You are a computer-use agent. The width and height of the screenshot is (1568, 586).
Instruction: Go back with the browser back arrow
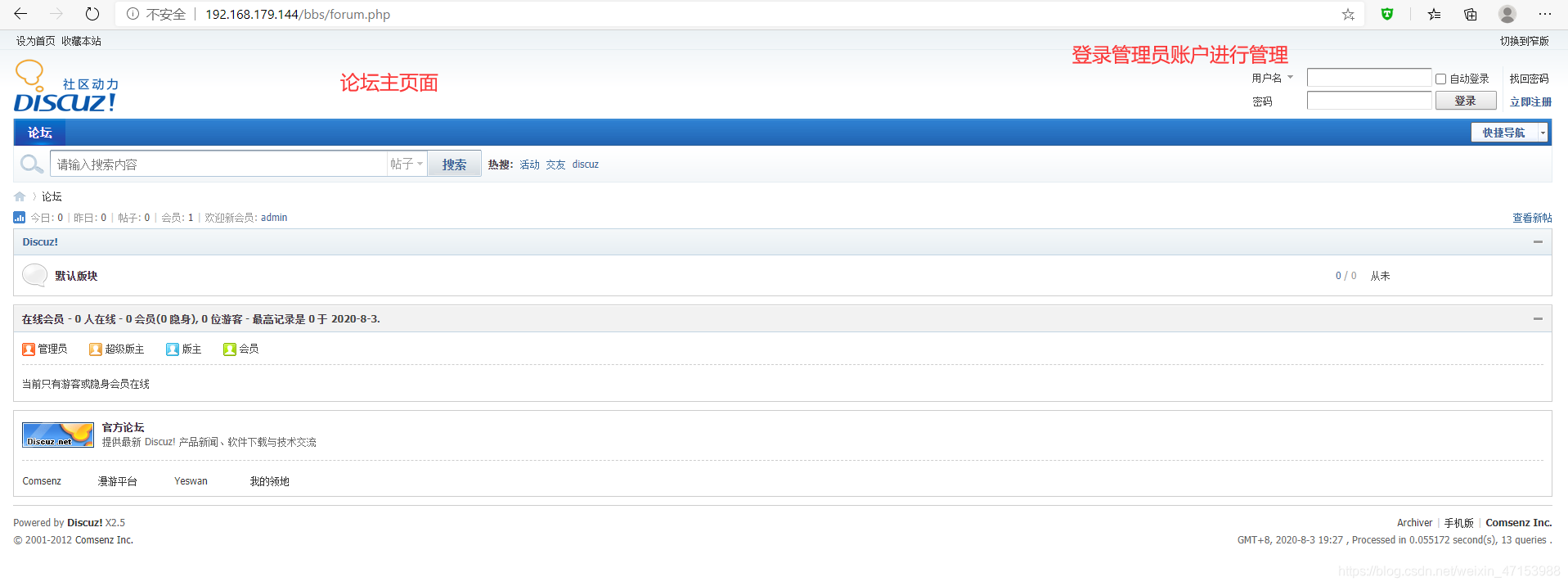[20, 14]
